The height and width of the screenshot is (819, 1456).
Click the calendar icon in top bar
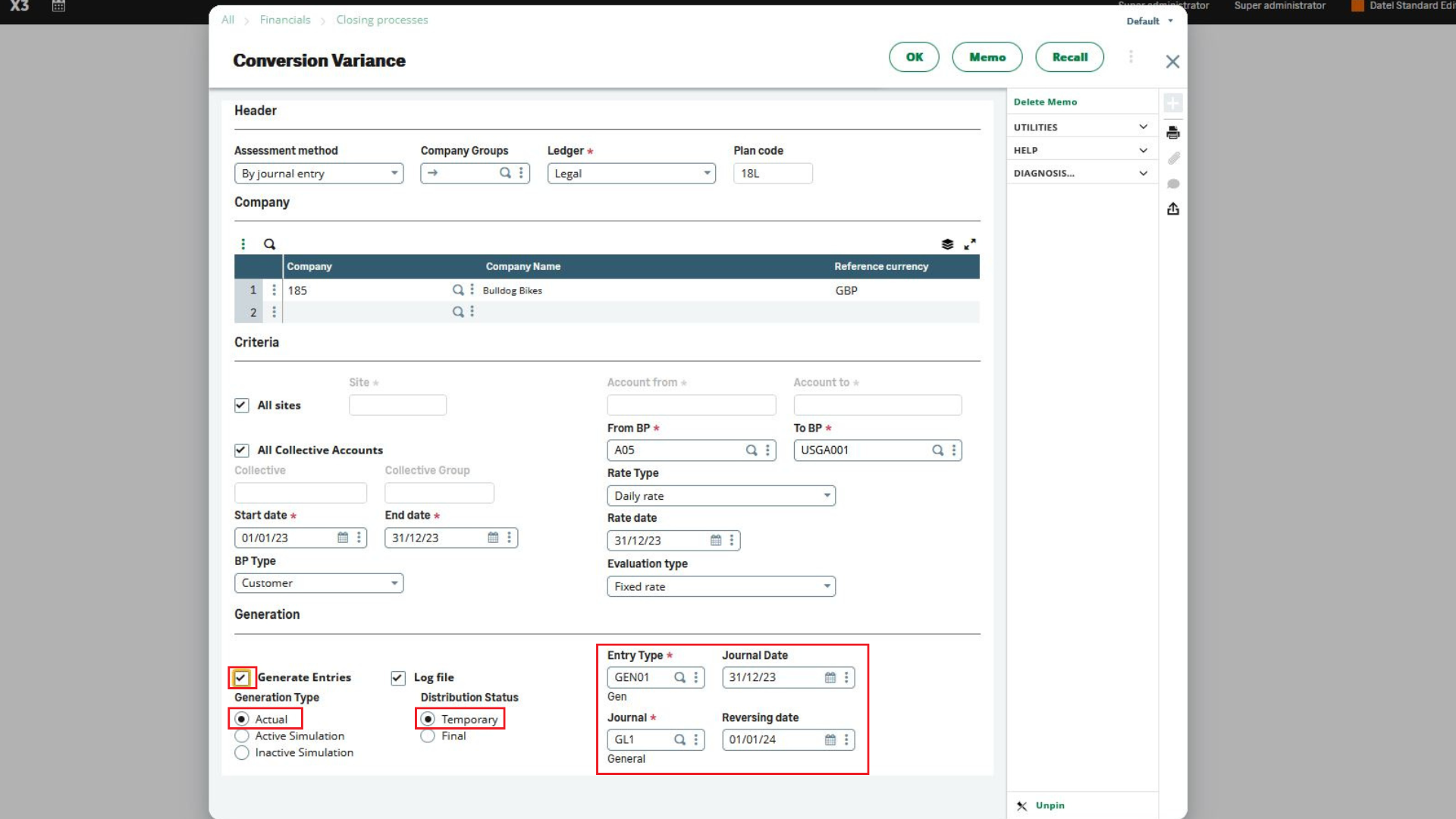[58, 6]
